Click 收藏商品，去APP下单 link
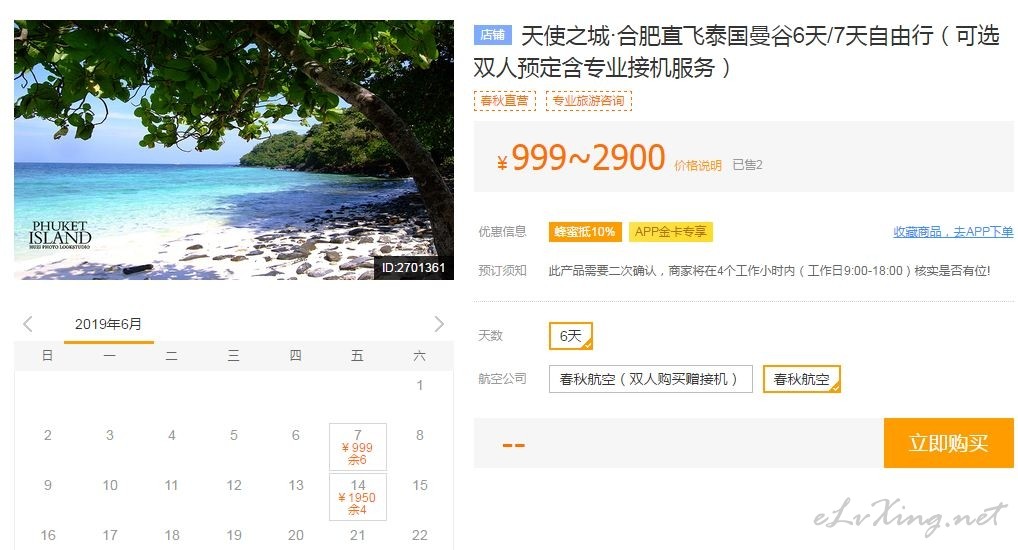The image size is (1018, 550). [x=953, y=232]
